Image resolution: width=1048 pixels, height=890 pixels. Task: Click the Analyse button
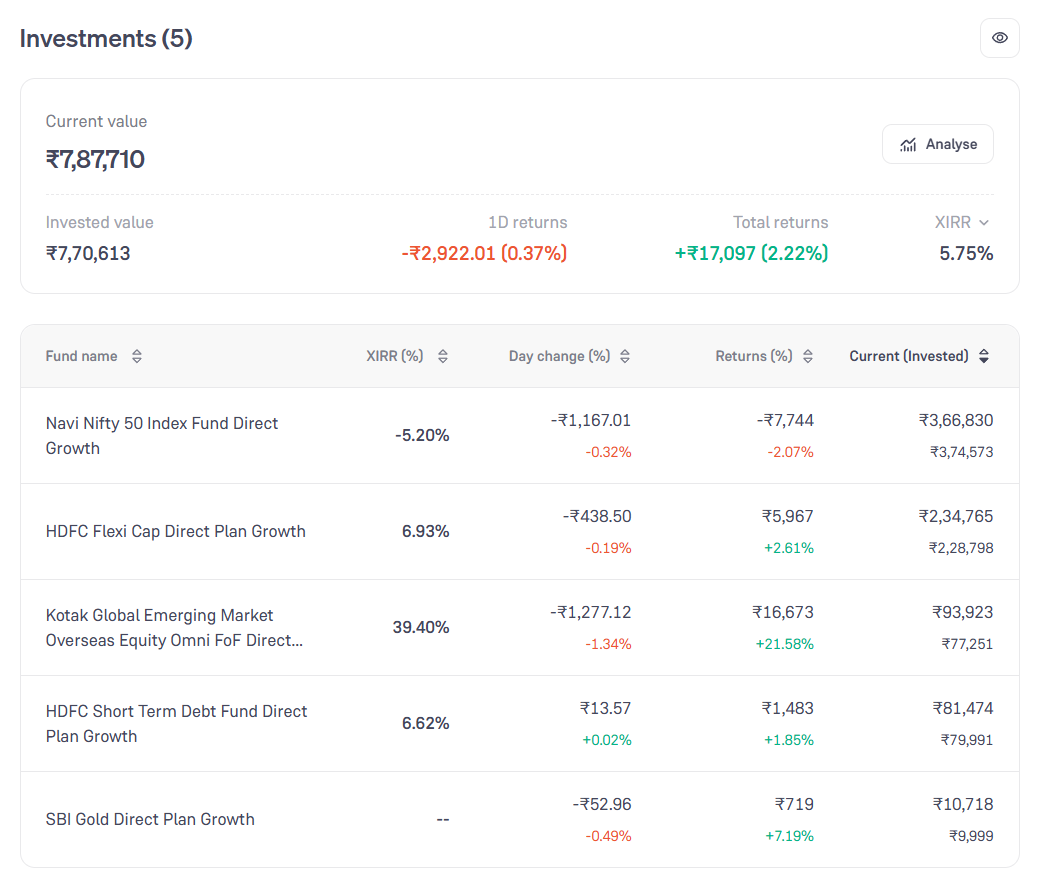[x=938, y=144]
